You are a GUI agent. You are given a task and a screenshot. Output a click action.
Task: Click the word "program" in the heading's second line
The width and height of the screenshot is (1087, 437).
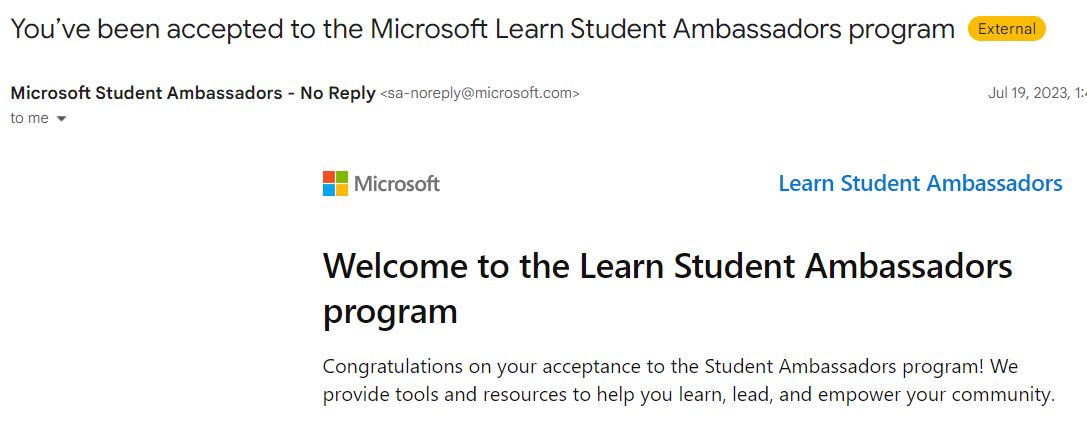pyautogui.click(x=390, y=311)
